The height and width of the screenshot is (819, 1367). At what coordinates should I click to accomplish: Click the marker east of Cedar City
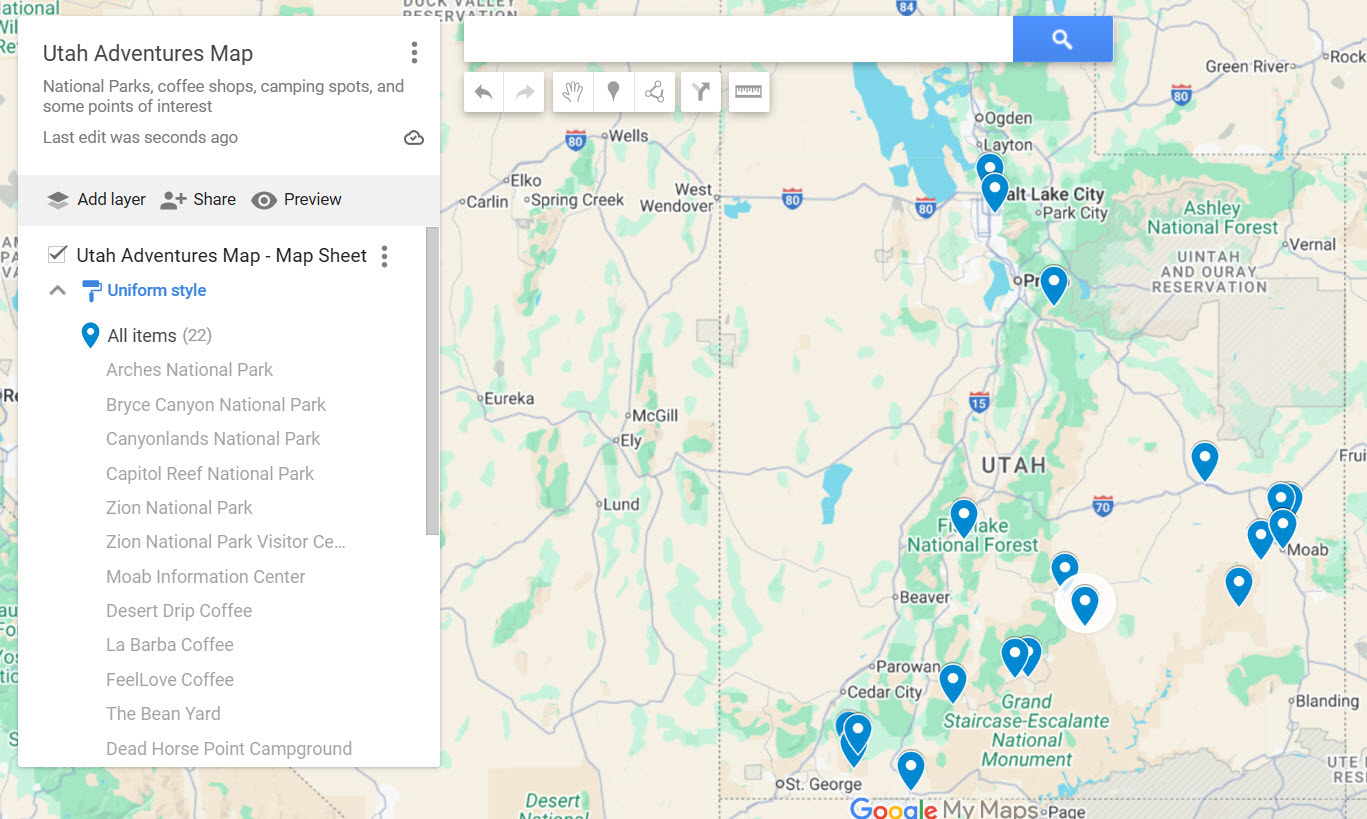pos(953,683)
